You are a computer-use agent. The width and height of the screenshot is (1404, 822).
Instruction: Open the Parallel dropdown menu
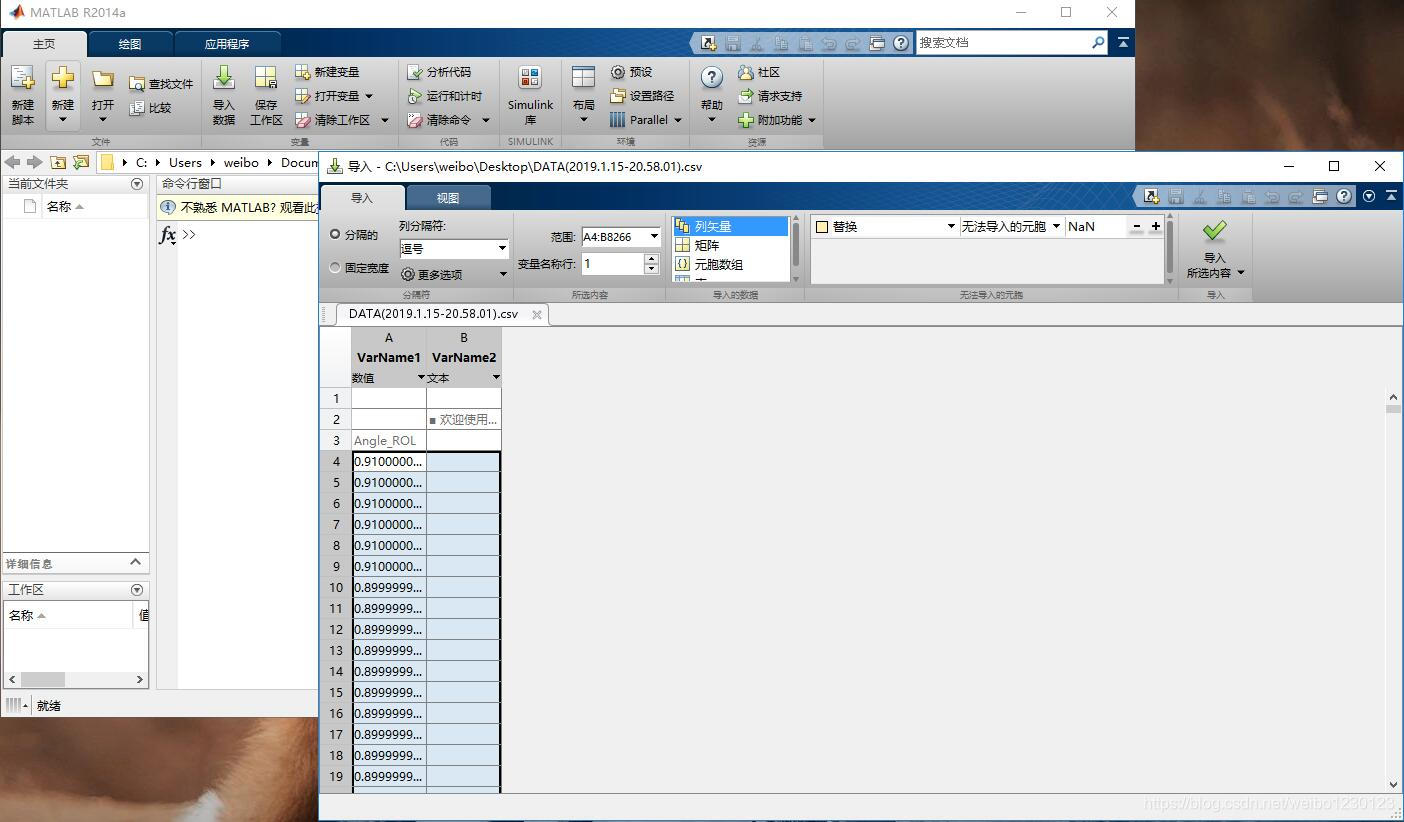click(646, 120)
